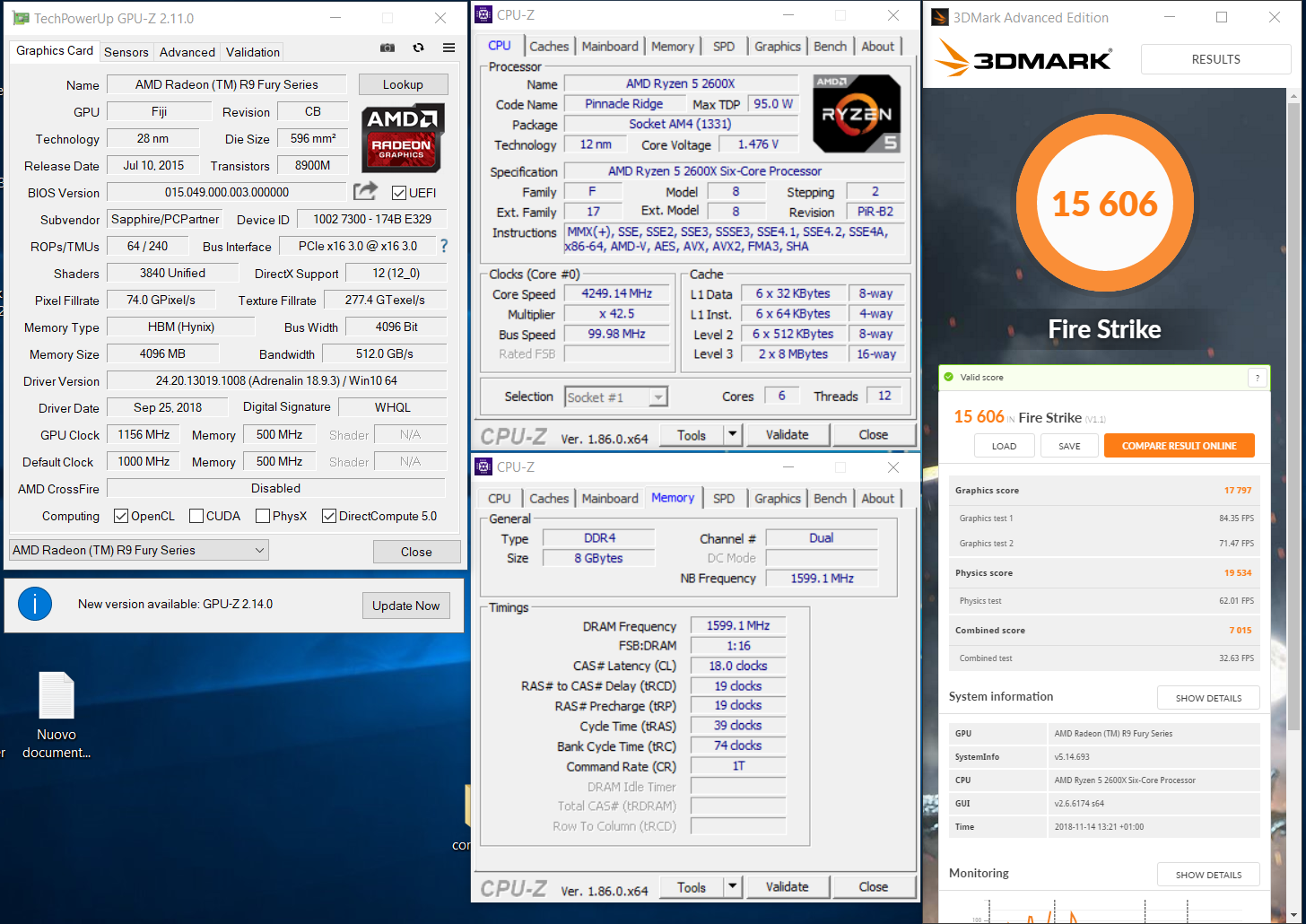The height and width of the screenshot is (924, 1306).
Task: Click the Combined score value 7 015
Action: tap(1241, 631)
